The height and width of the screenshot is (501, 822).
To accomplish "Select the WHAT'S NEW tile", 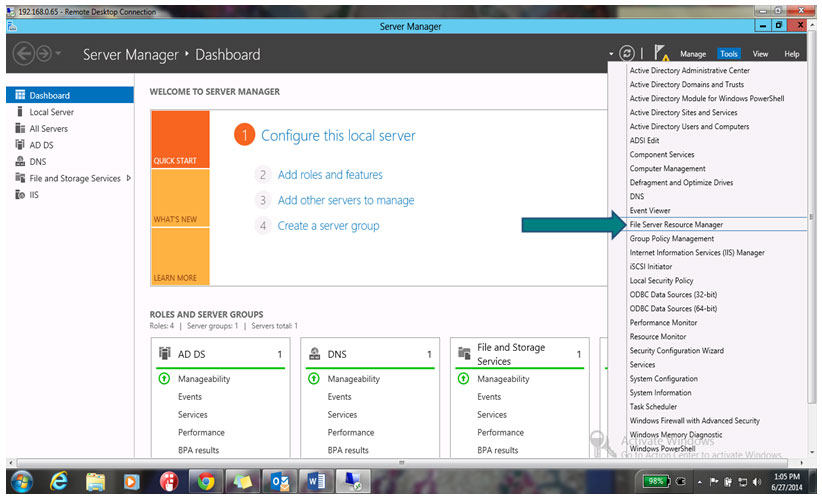I will click(180, 198).
